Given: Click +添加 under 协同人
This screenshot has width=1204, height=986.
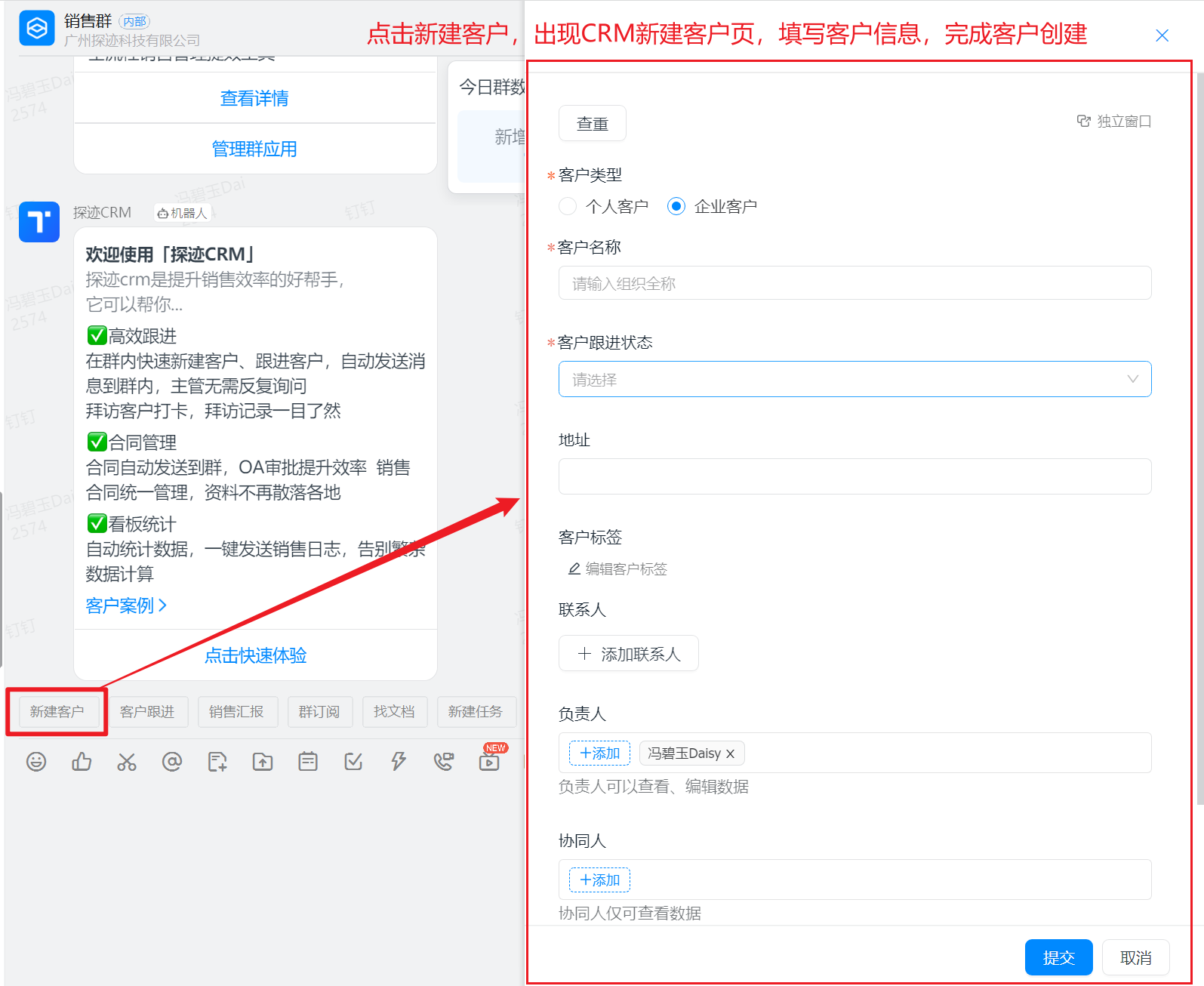Looking at the screenshot, I should click(599, 880).
